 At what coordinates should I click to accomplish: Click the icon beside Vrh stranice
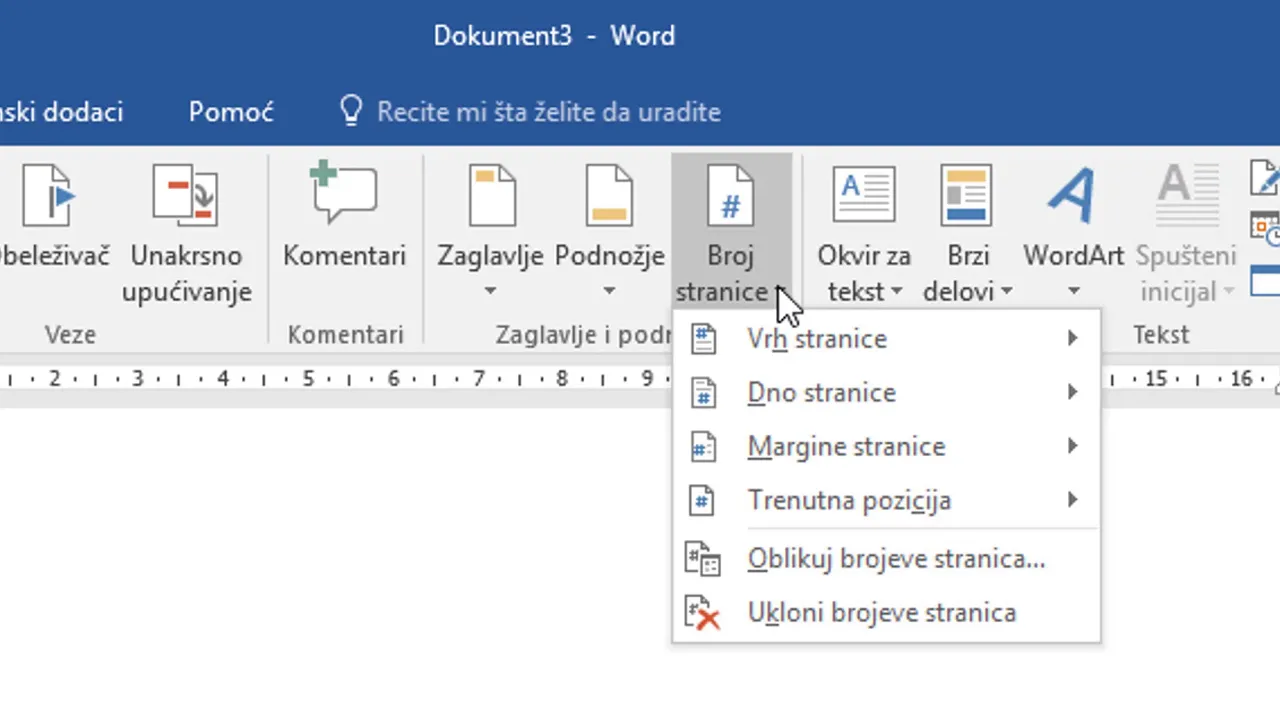pyautogui.click(x=704, y=339)
